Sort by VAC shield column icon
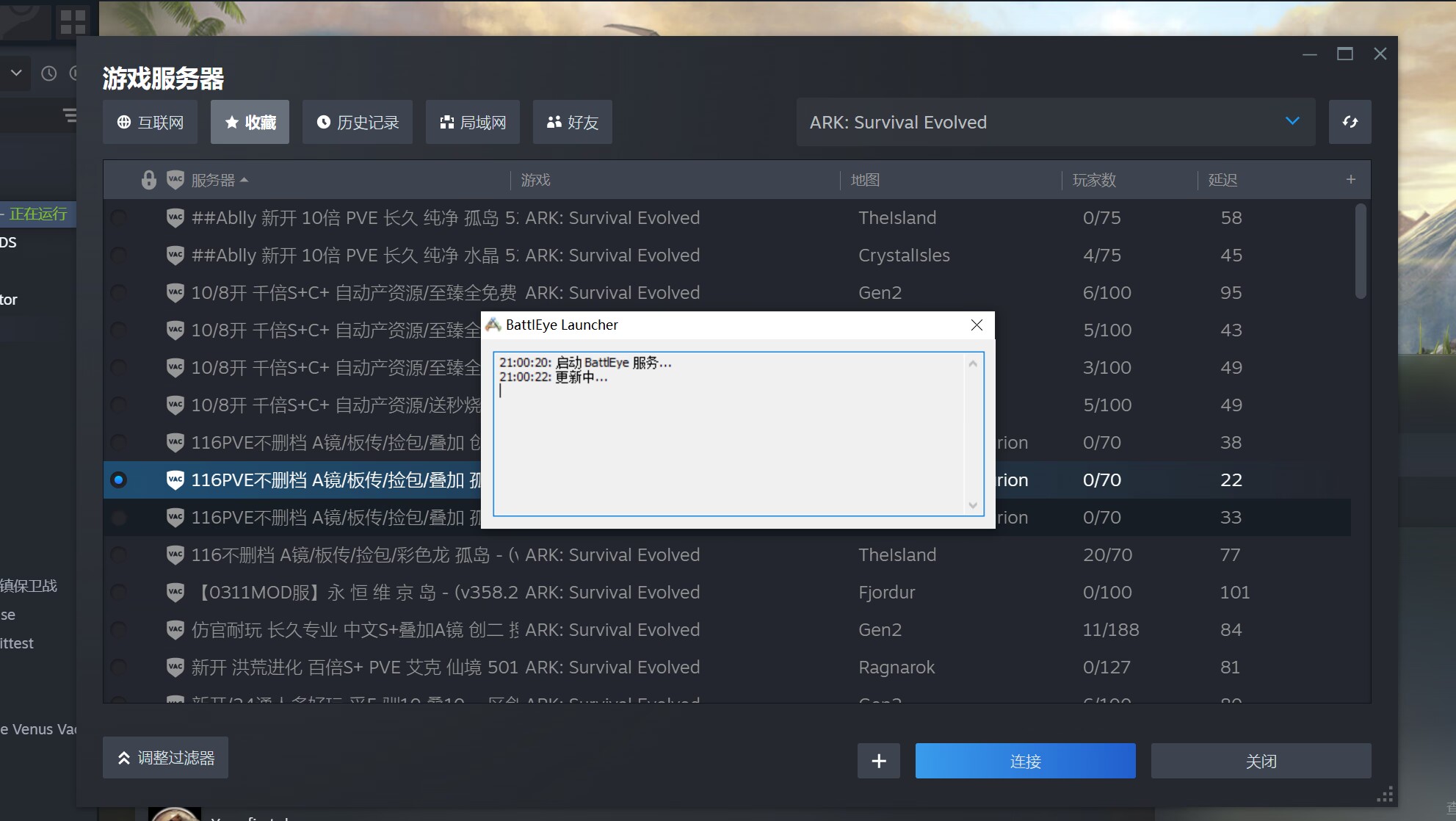This screenshot has width=1456, height=821. pos(175,180)
